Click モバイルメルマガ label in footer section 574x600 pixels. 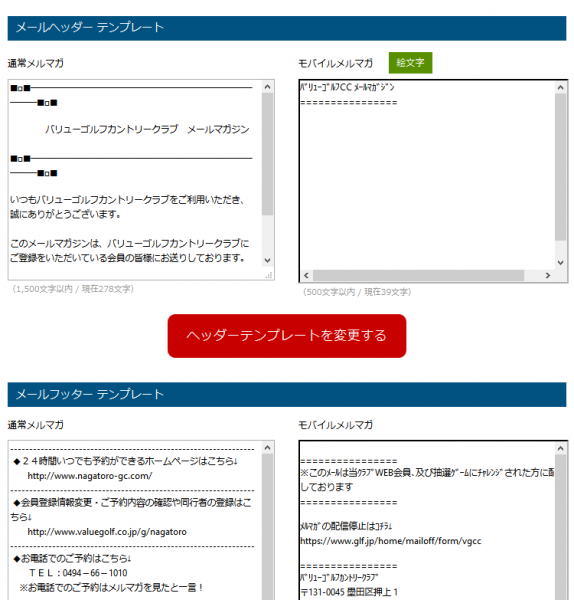point(335,425)
